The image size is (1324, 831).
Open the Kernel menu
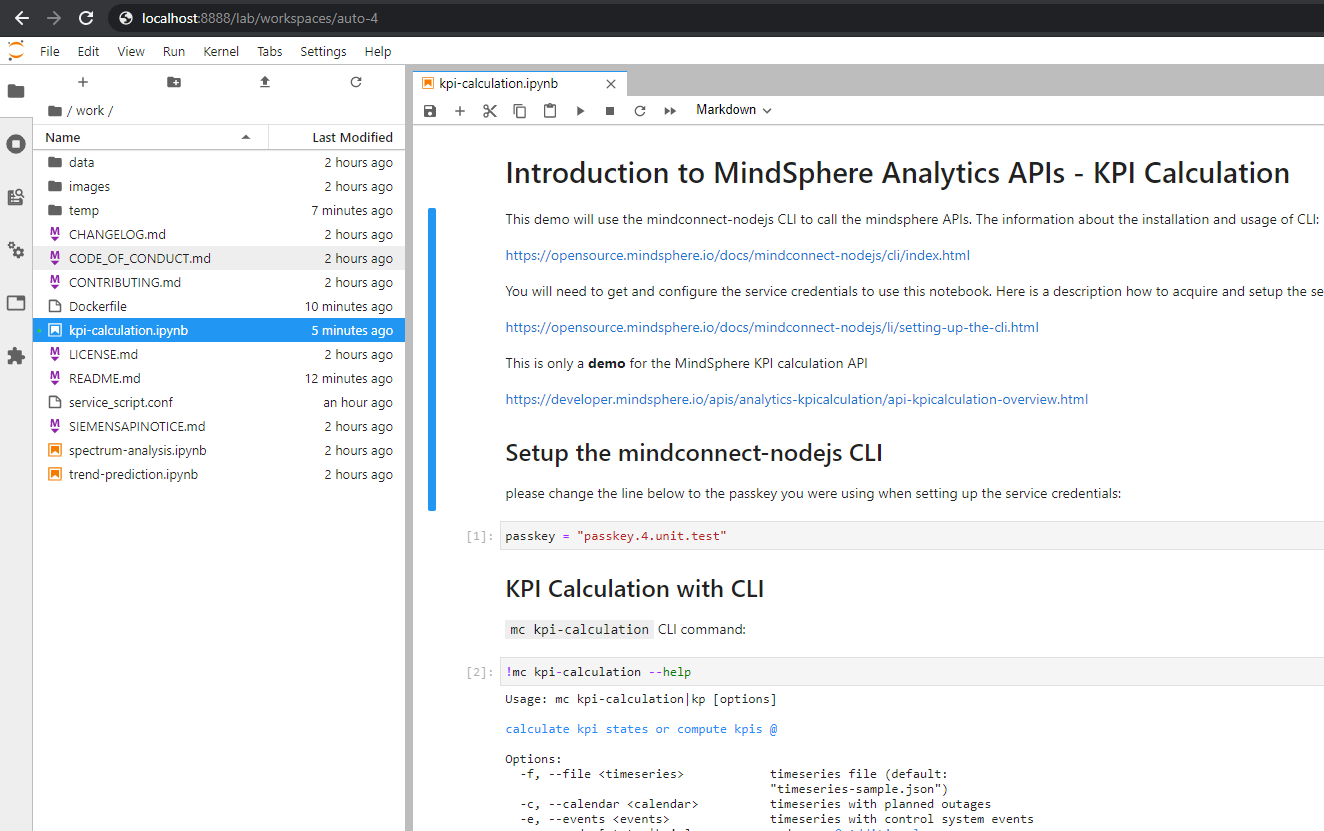[x=221, y=51]
